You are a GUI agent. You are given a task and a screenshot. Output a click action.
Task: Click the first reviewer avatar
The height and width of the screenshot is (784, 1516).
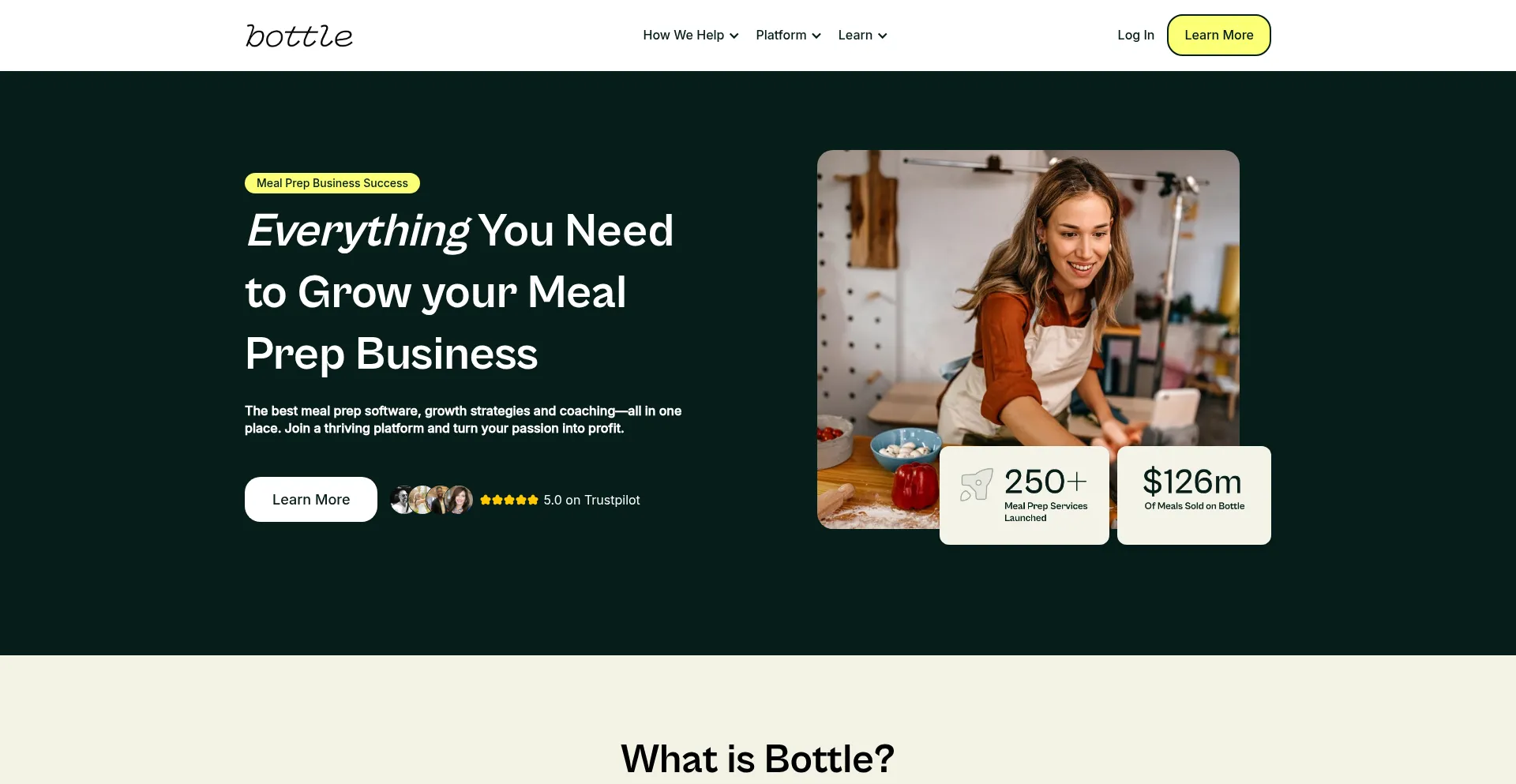click(403, 500)
